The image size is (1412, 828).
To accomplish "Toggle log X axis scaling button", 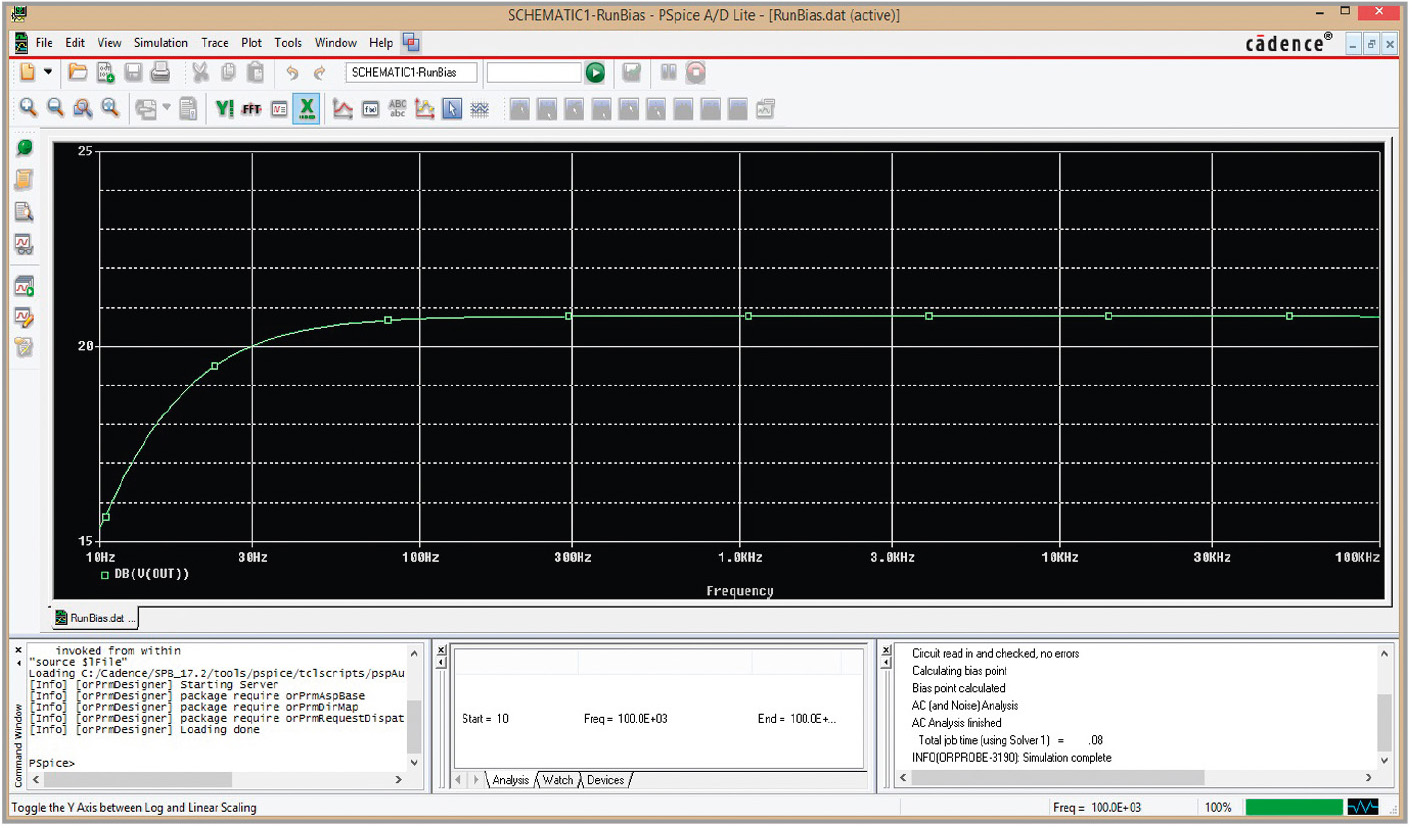I will coord(308,108).
